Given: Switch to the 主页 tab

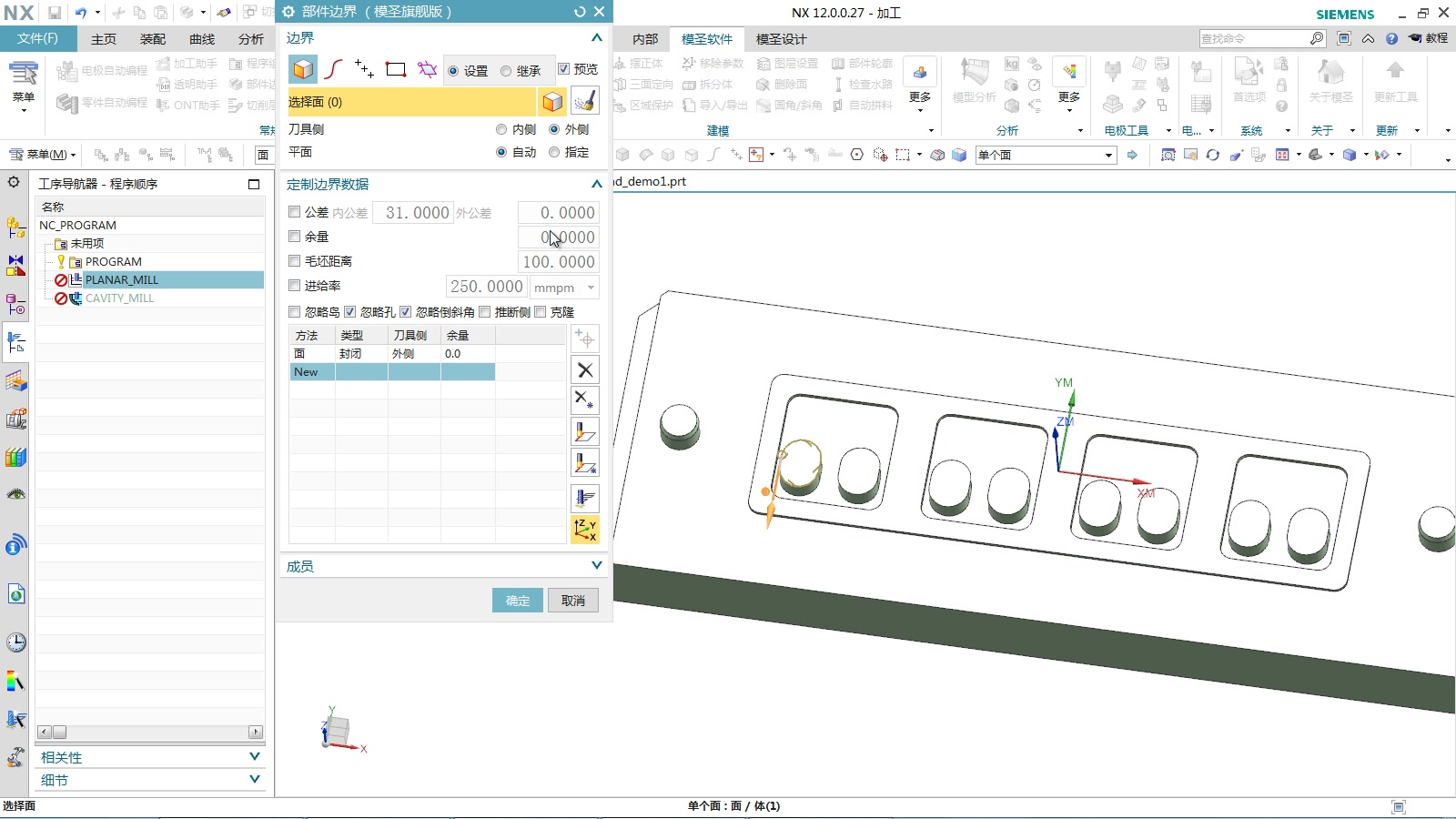Looking at the screenshot, I should click(104, 39).
